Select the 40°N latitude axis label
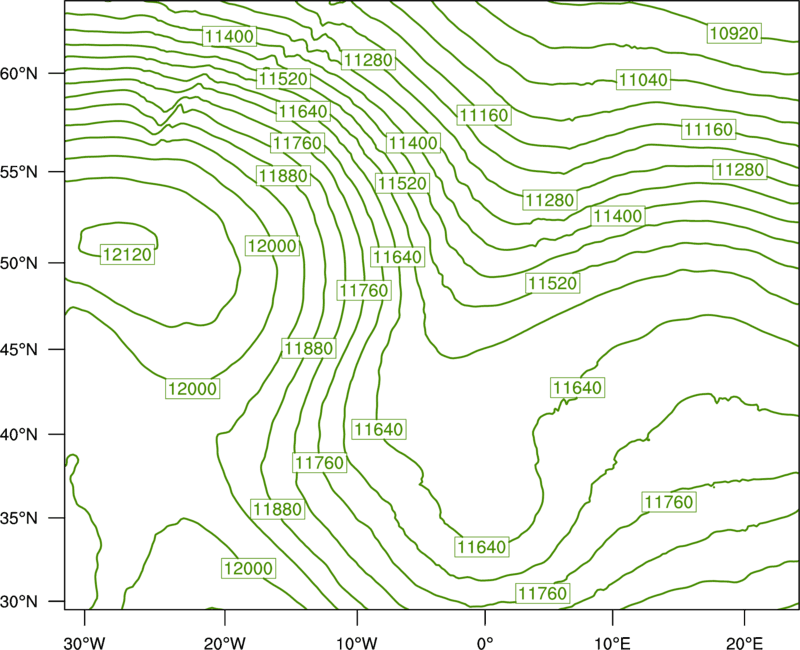The width and height of the screenshot is (800, 650). (19, 435)
